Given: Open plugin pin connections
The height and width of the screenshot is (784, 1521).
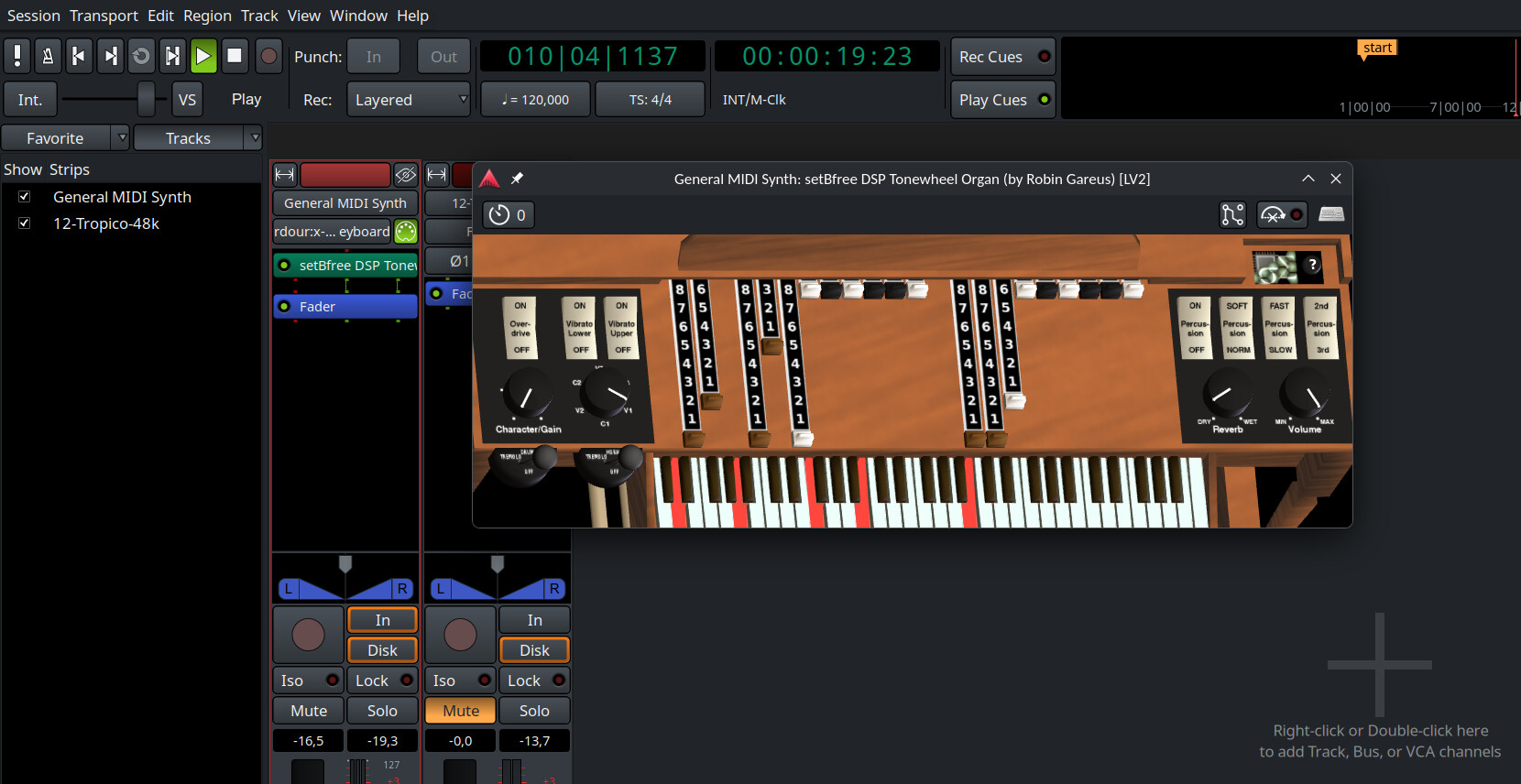Looking at the screenshot, I should pyautogui.click(x=1232, y=214).
